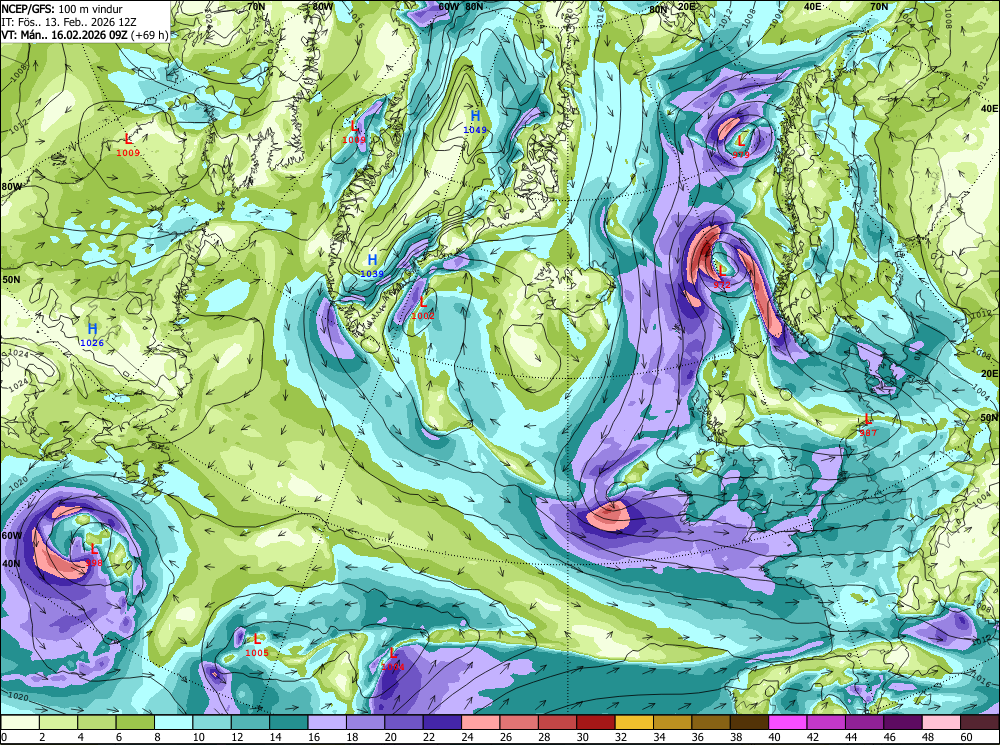
Task: Click the dark maroon swatch above 60
Action: (x=979, y=722)
